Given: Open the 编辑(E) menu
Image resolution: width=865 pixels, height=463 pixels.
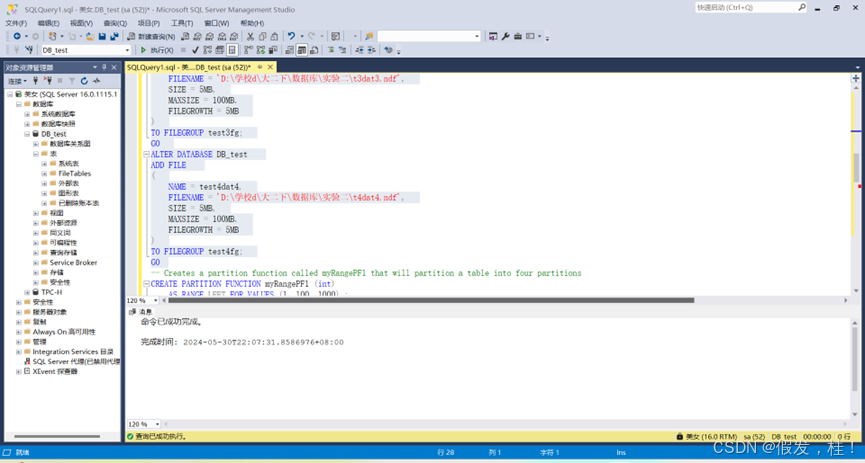Looking at the screenshot, I should point(49,23).
